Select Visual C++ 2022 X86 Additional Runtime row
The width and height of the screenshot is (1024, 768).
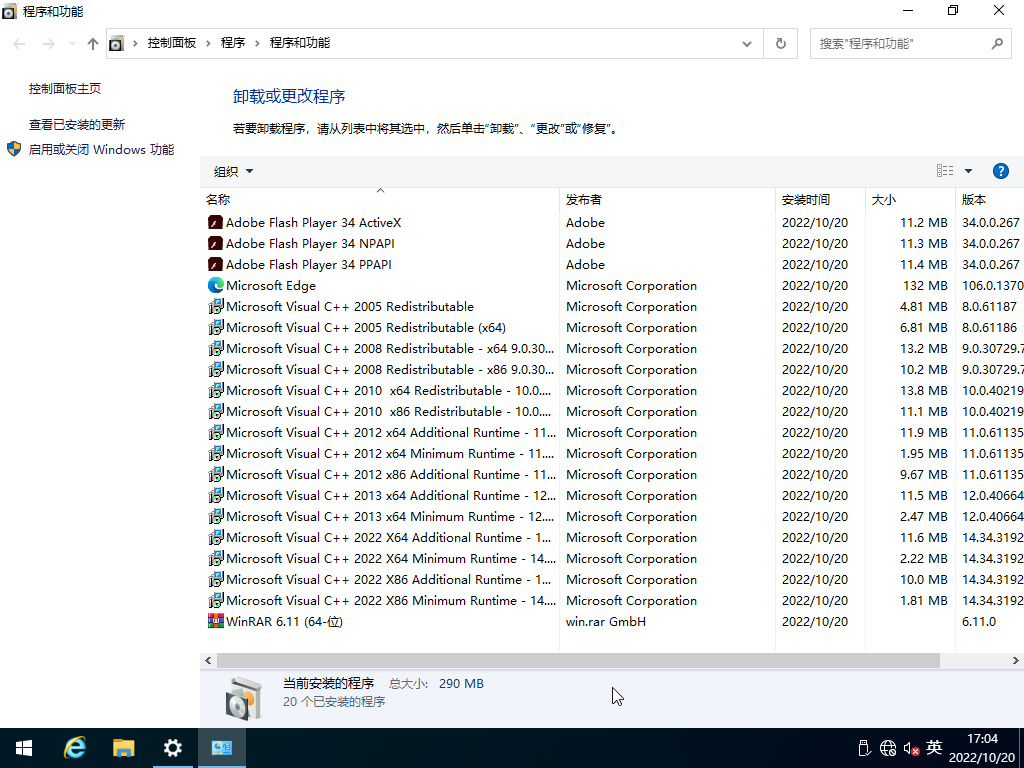click(612, 579)
